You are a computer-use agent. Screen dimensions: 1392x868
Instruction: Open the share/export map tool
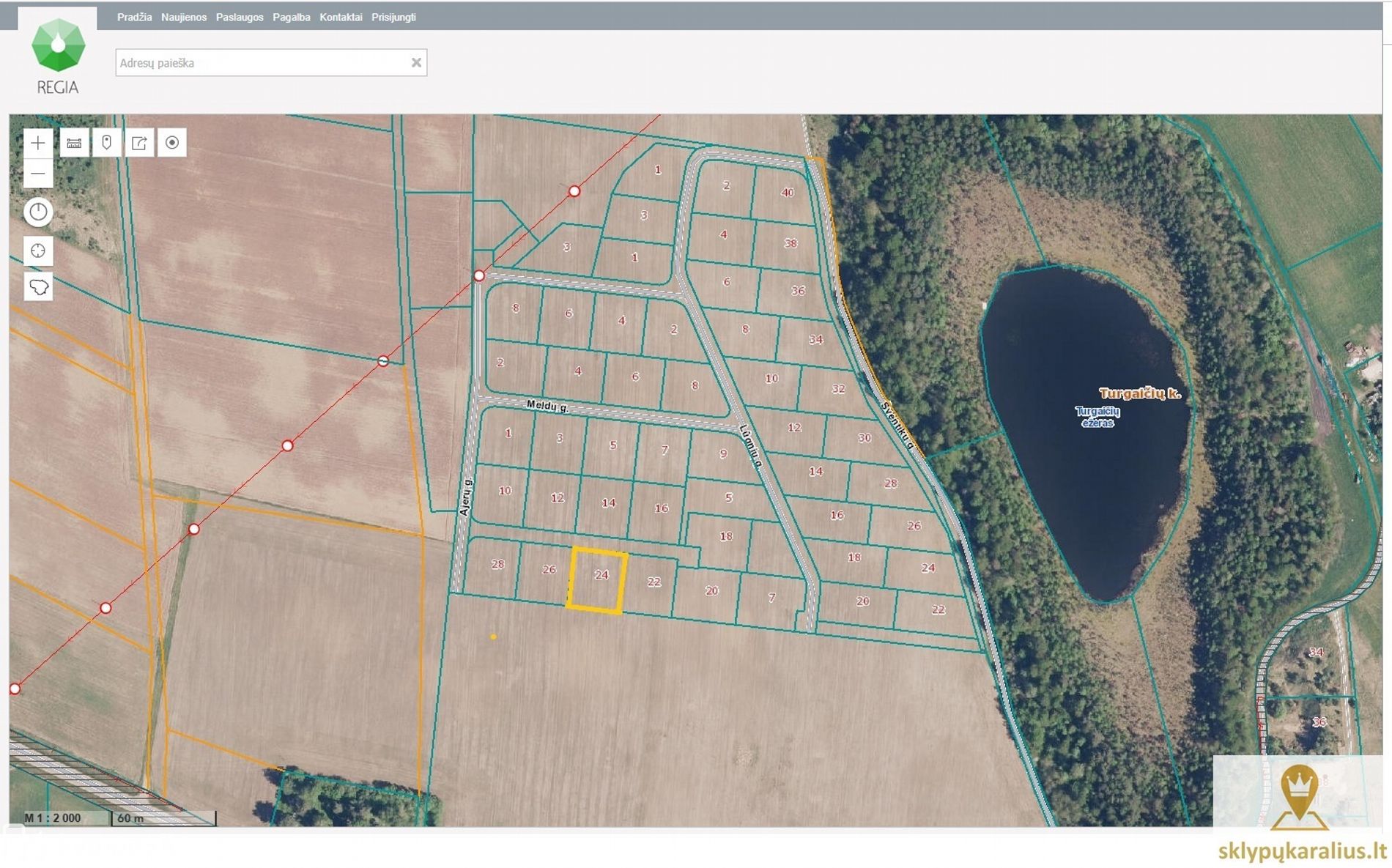139,143
